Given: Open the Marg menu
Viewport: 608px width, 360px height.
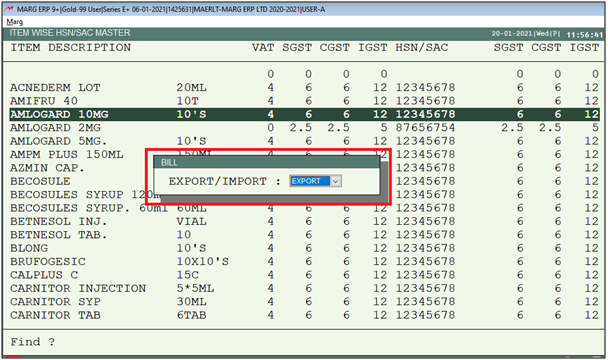Looking at the screenshot, I should (15, 22).
